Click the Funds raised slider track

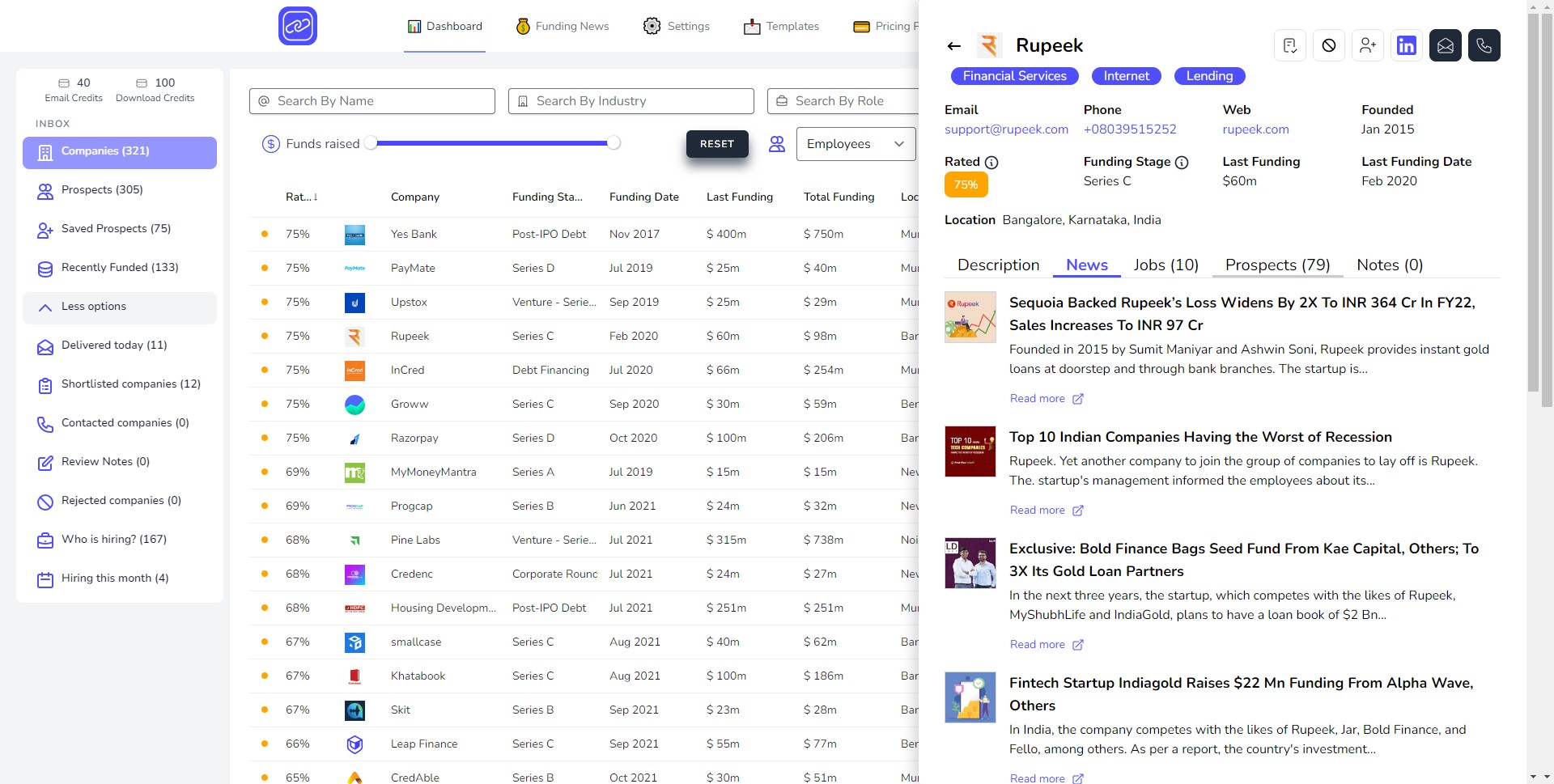492,143
